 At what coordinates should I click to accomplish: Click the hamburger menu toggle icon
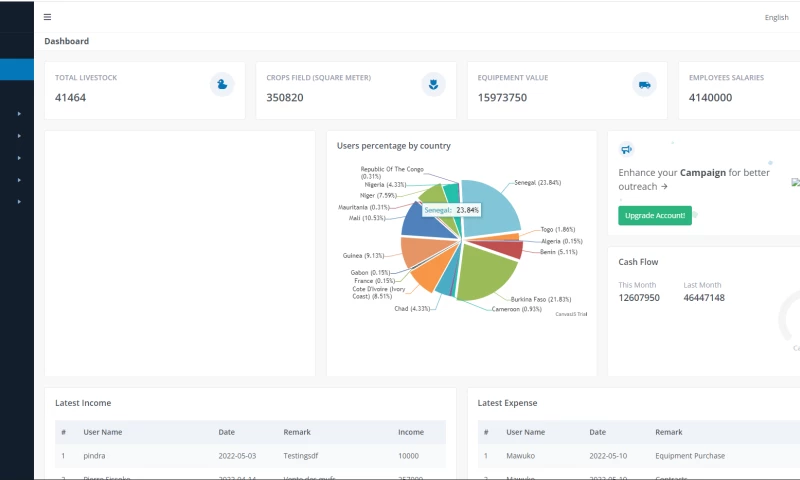tap(48, 17)
